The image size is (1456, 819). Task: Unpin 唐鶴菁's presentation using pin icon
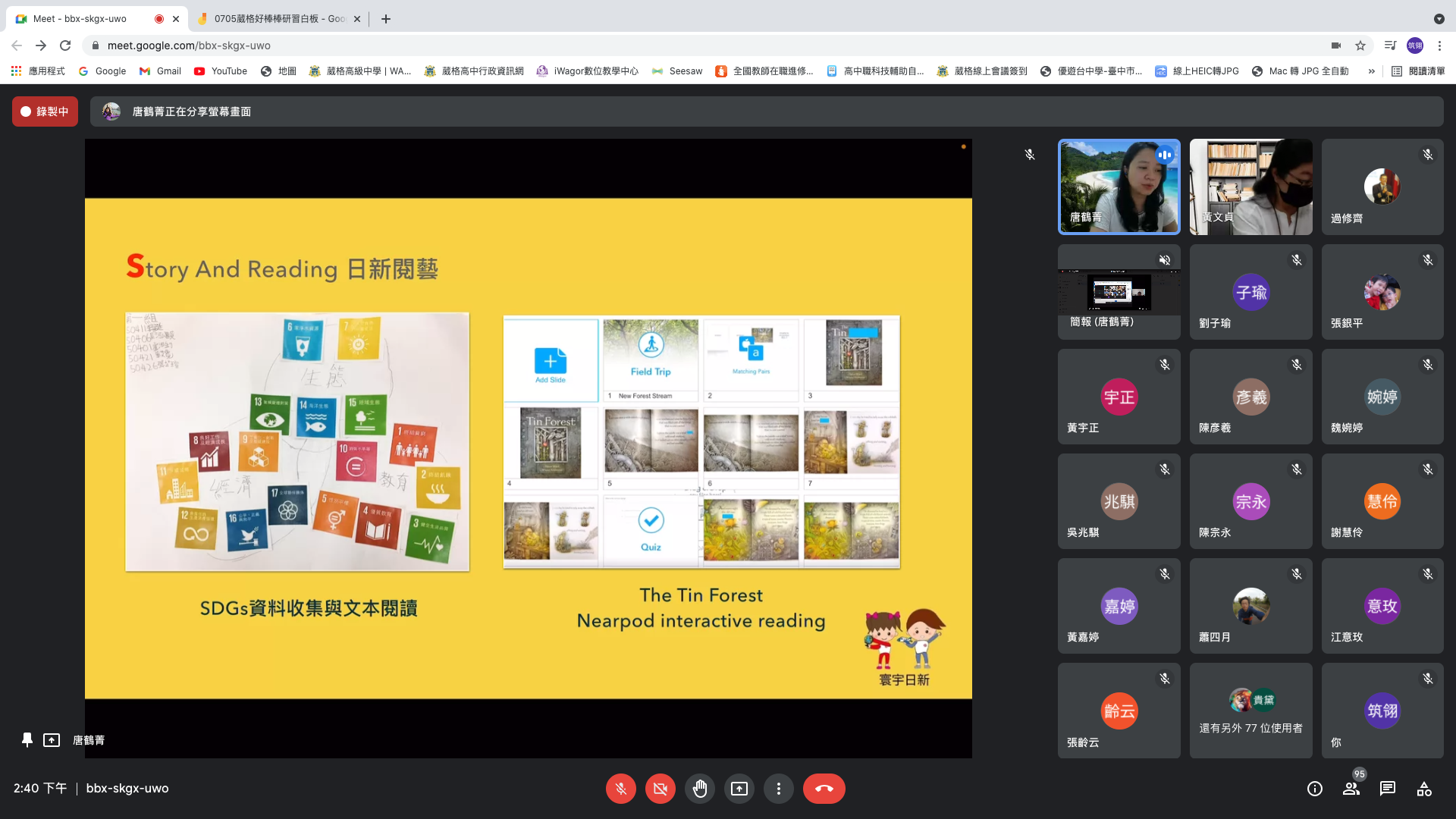click(x=27, y=740)
